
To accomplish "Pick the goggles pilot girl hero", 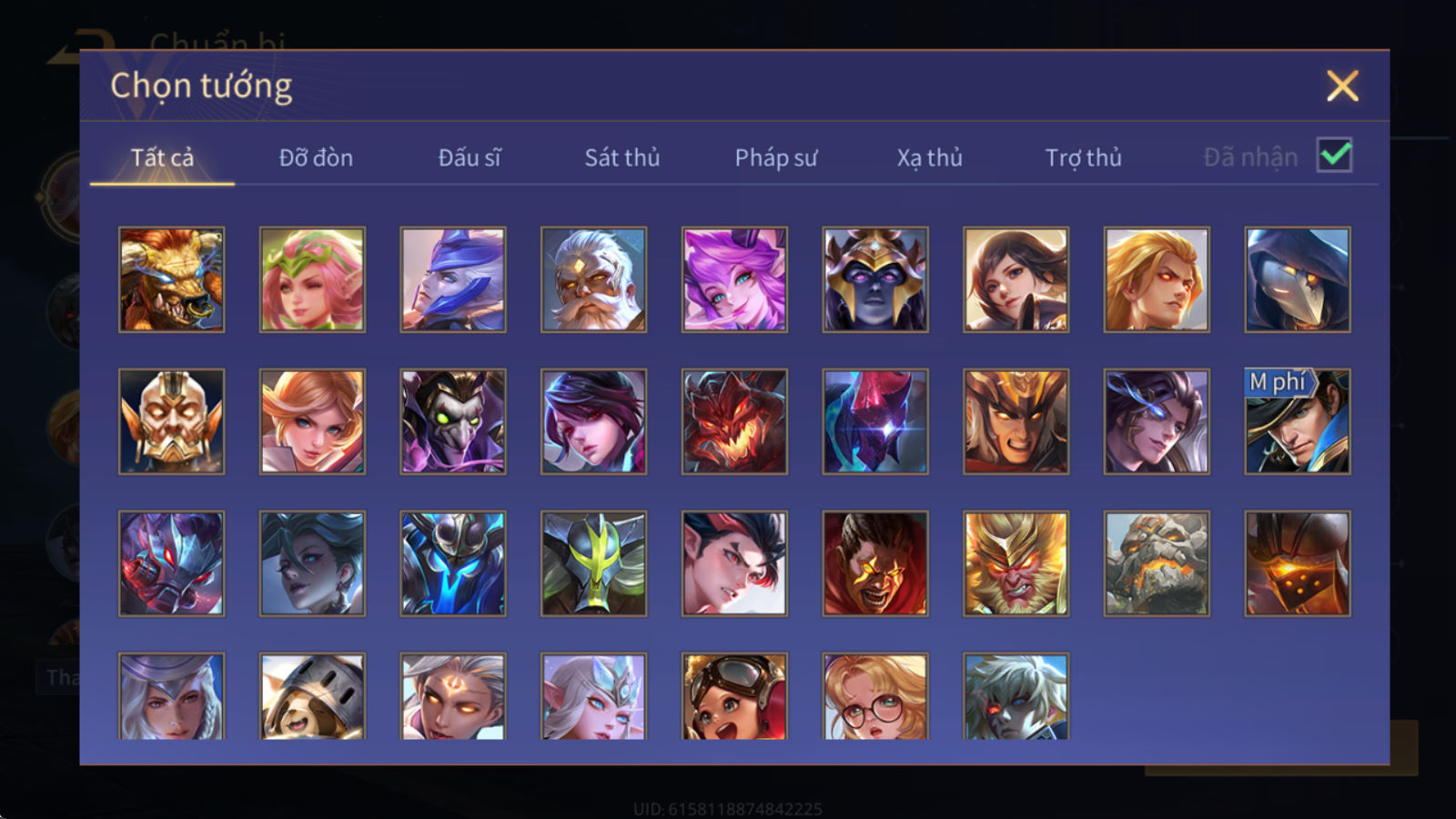I will (x=734, y=696).
